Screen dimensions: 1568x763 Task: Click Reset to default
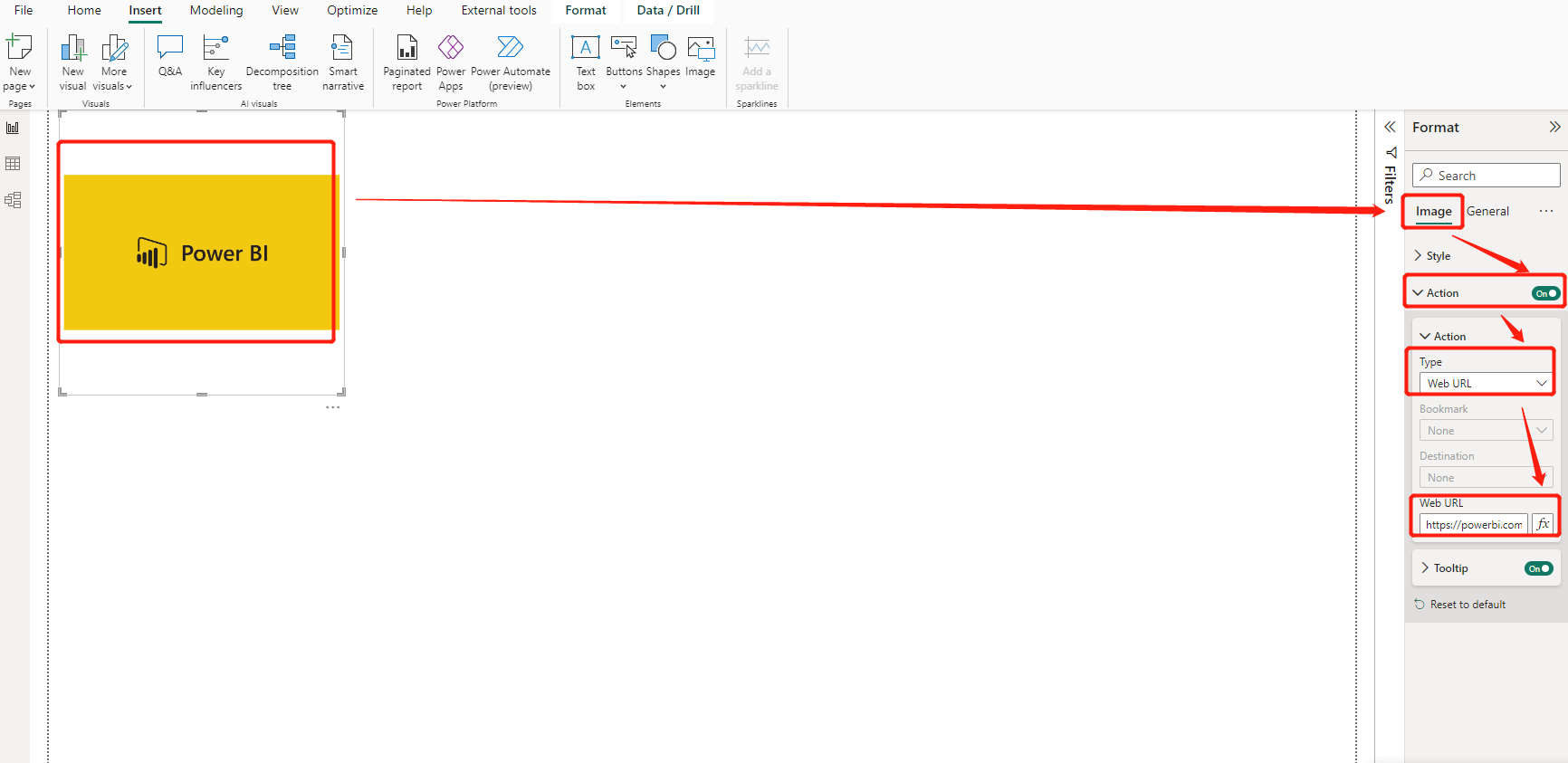pos(1459,604)
